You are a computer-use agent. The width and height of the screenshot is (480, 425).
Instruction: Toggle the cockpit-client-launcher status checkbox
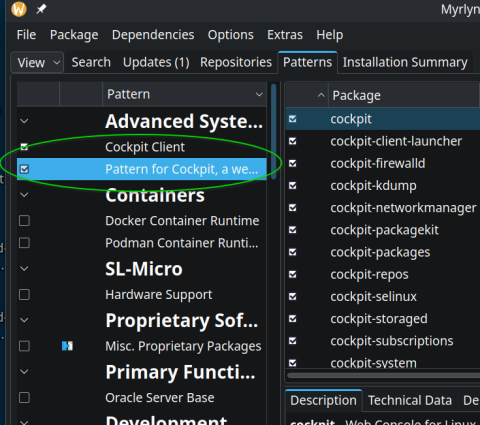(293, 141)
